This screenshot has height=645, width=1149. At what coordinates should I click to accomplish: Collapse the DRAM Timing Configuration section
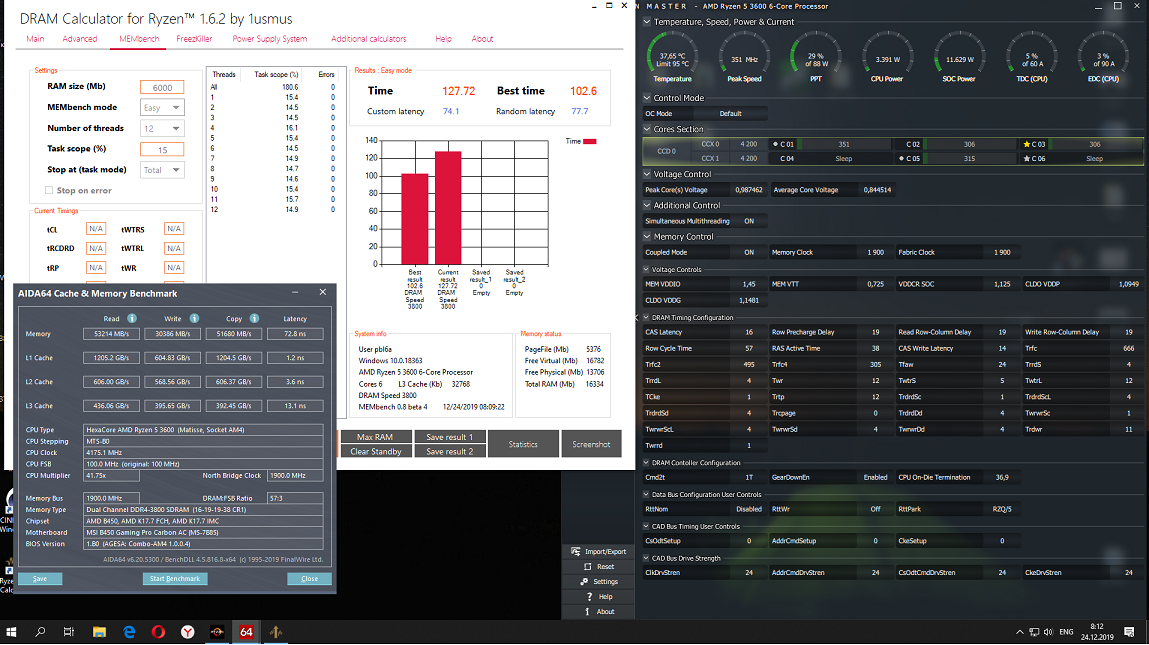pyautogui.click(x=646, y=317)
